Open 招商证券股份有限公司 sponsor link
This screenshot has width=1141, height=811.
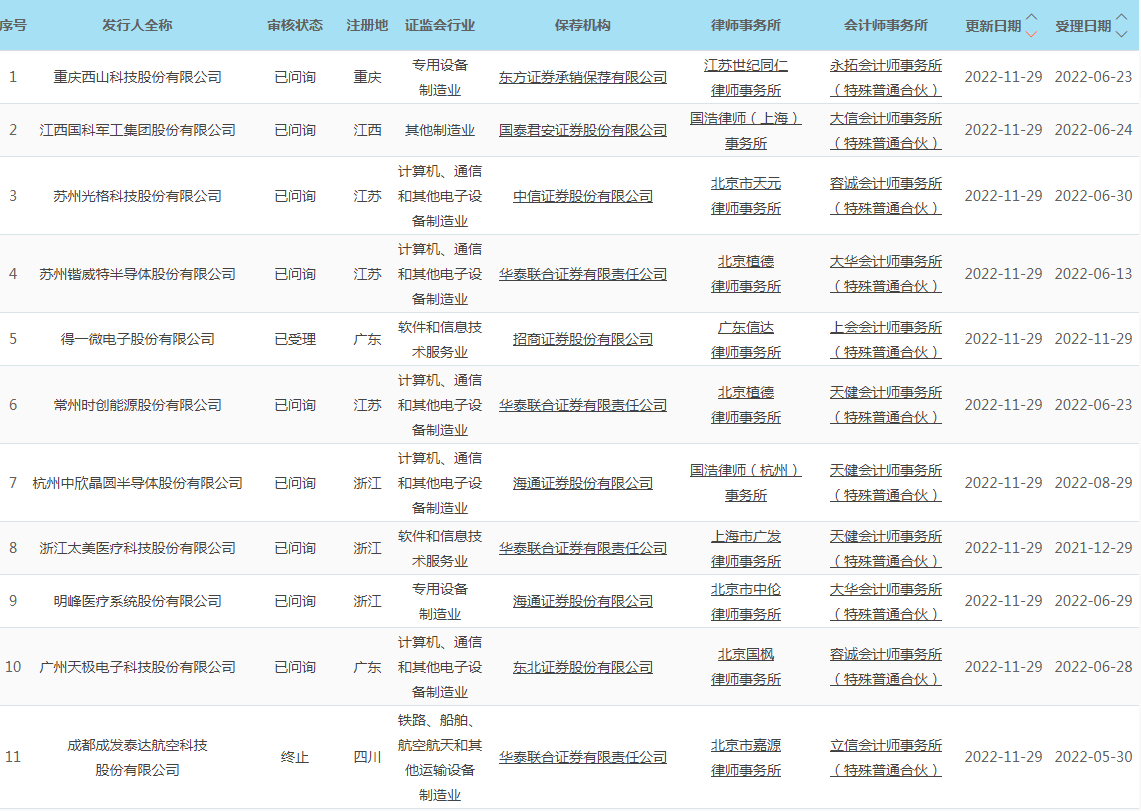[582, 339]
